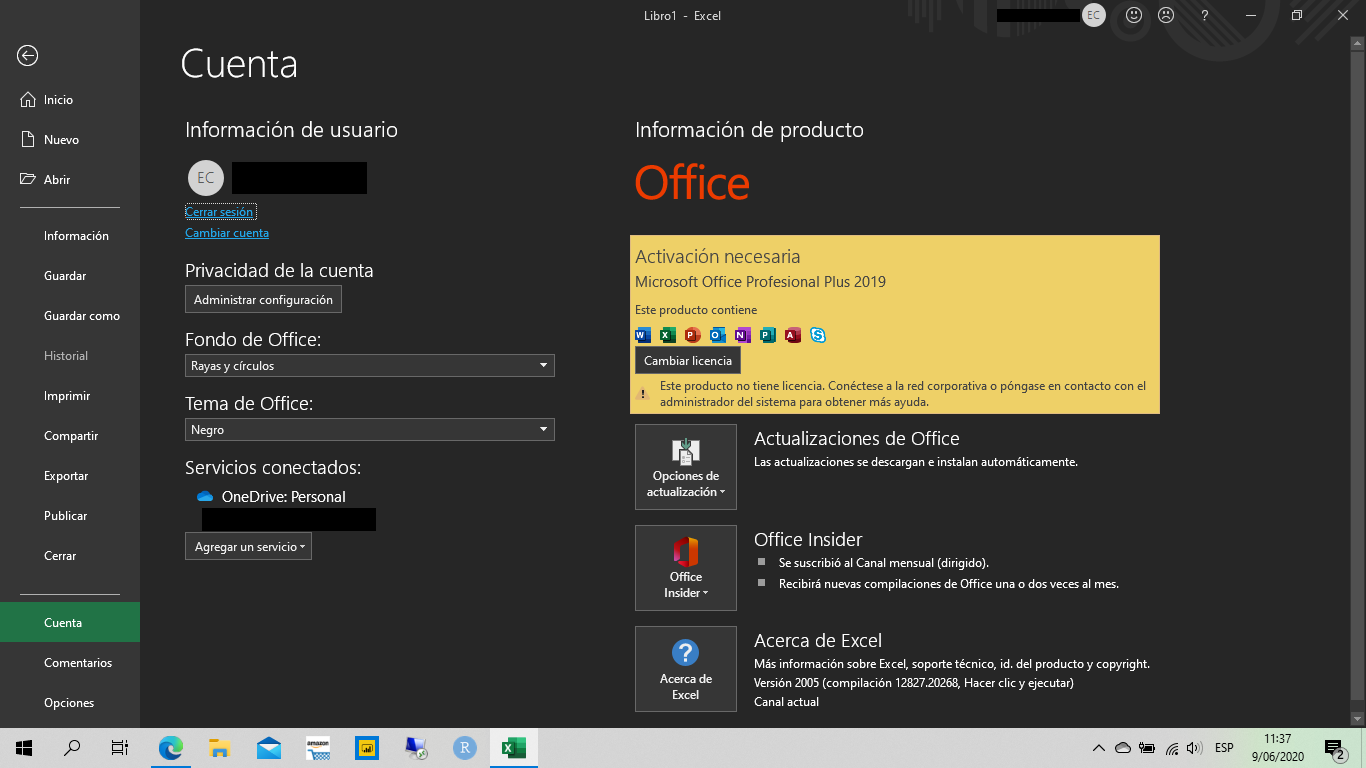This screenshot has width=1366, height=768.
Task: Send a smile via happy face icon
Action: [1134, 15]
